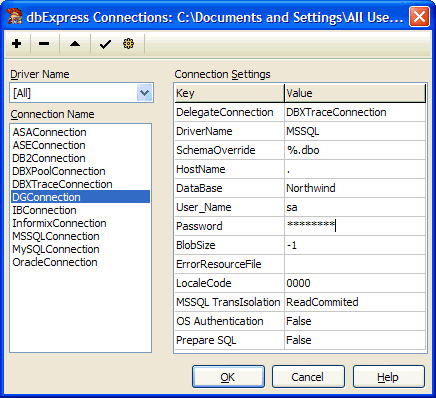Viewport: 436px width, 398px height.
Task: Click the Connection Name label
Action: click(x=52, y=114)
